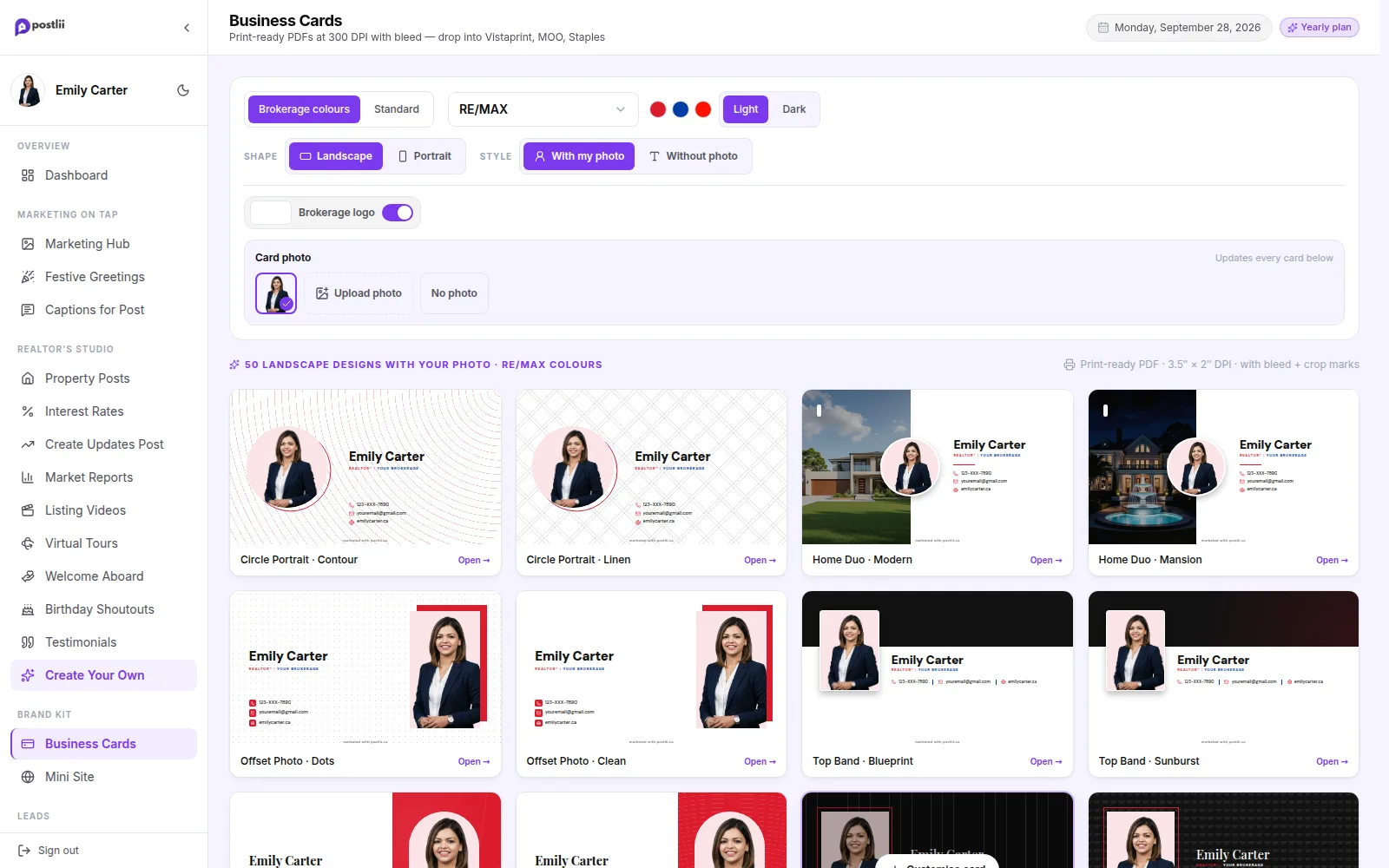The height and width of the screenshot is (868, 1389).
Task: Click the date calendar pill
Action: 1179,28
